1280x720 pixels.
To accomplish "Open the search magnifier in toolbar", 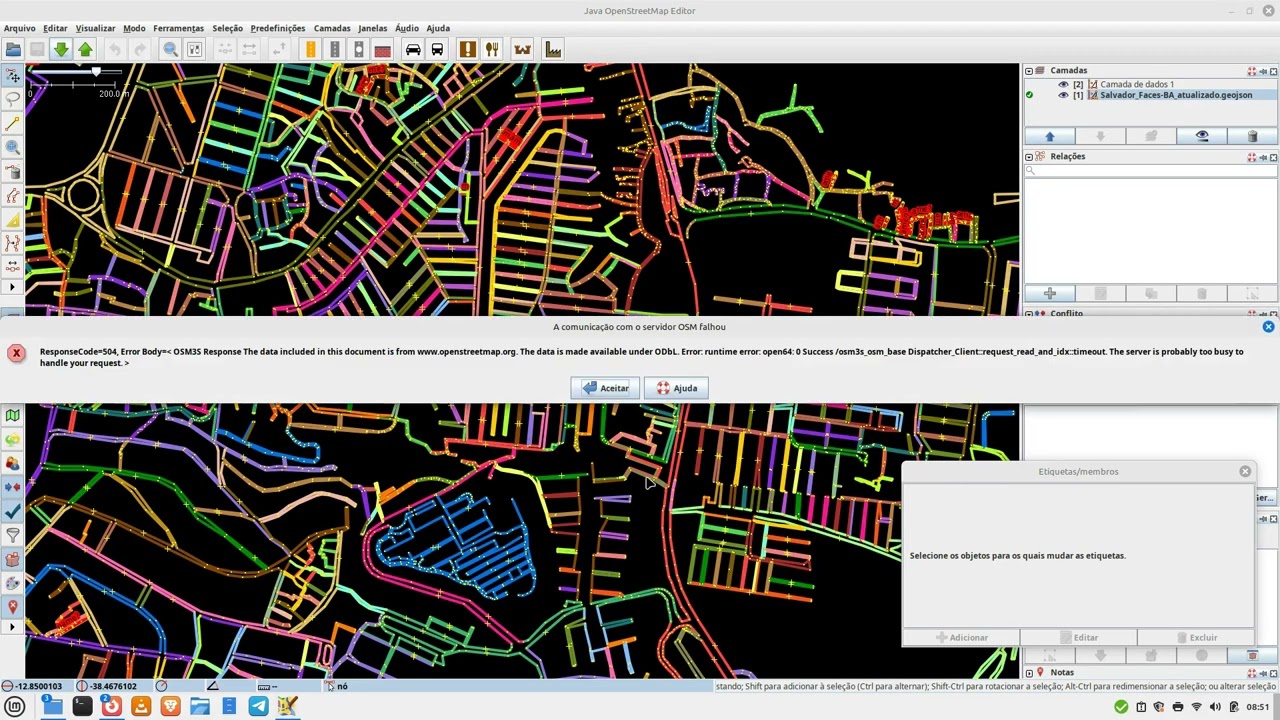I will tap(171, 50).
